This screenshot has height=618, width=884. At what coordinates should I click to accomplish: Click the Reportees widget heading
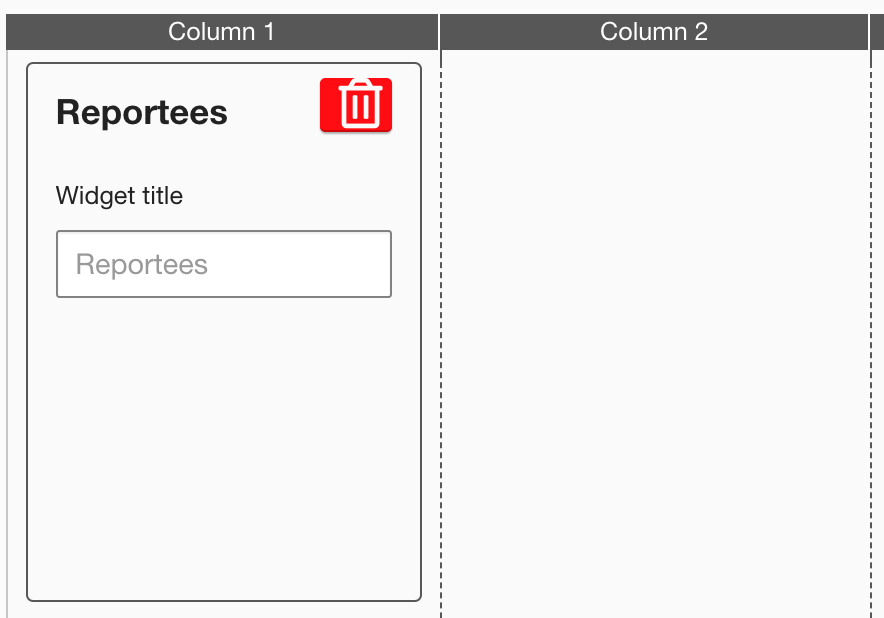pos(142,112)
